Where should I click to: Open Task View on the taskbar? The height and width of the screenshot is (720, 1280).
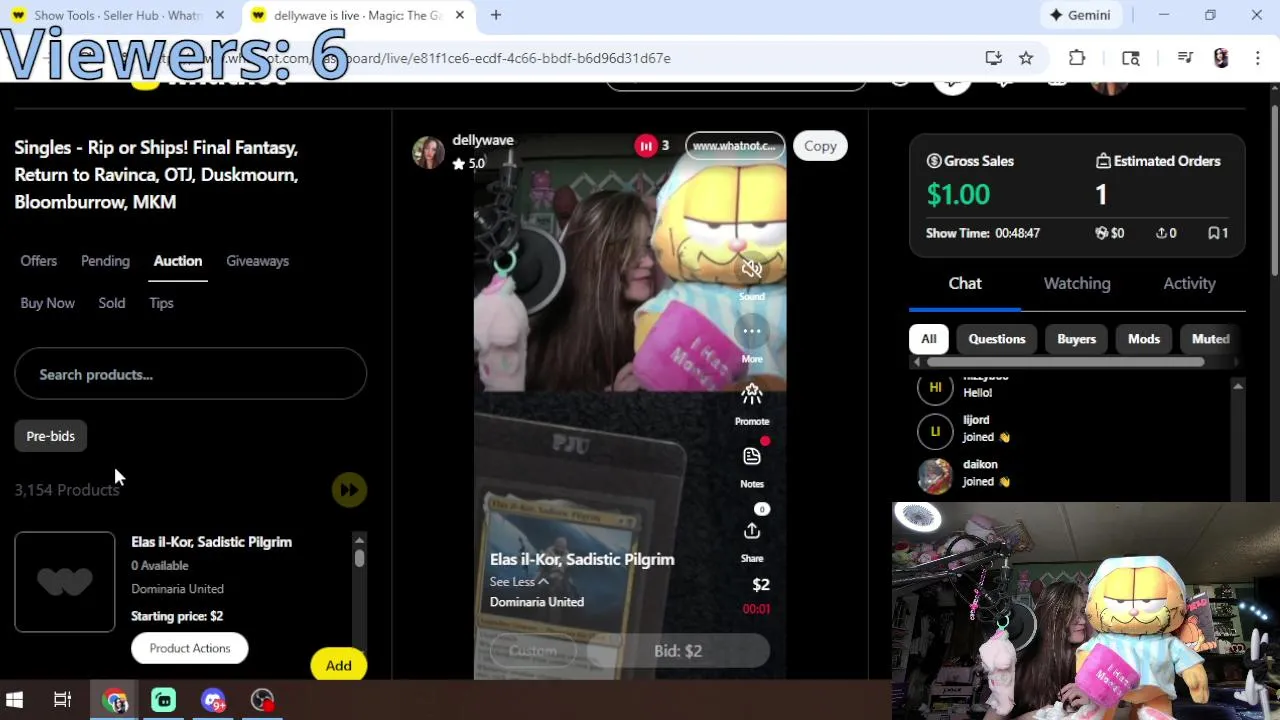click(62, 700)
